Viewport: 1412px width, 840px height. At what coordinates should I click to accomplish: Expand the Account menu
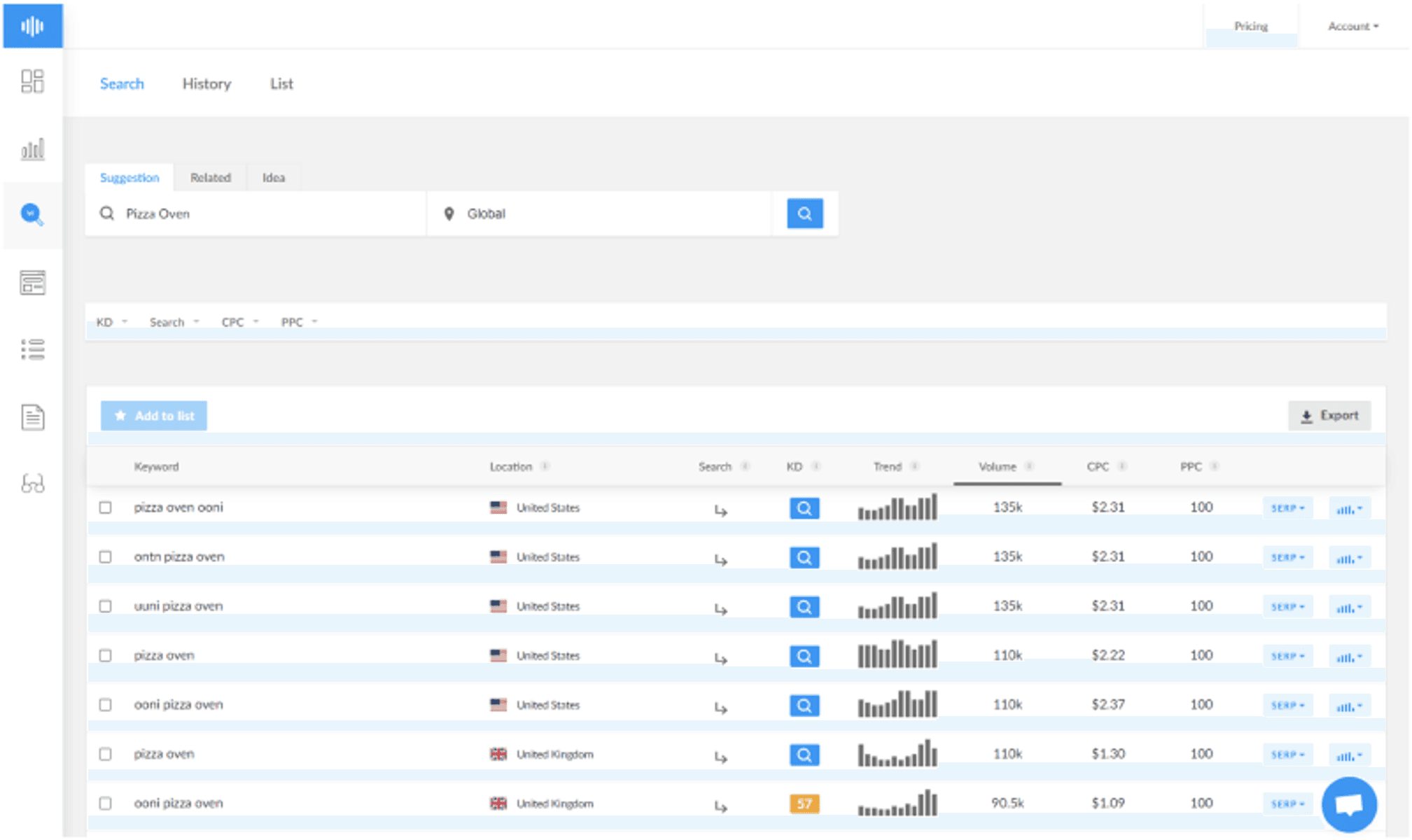[1352, 26]
